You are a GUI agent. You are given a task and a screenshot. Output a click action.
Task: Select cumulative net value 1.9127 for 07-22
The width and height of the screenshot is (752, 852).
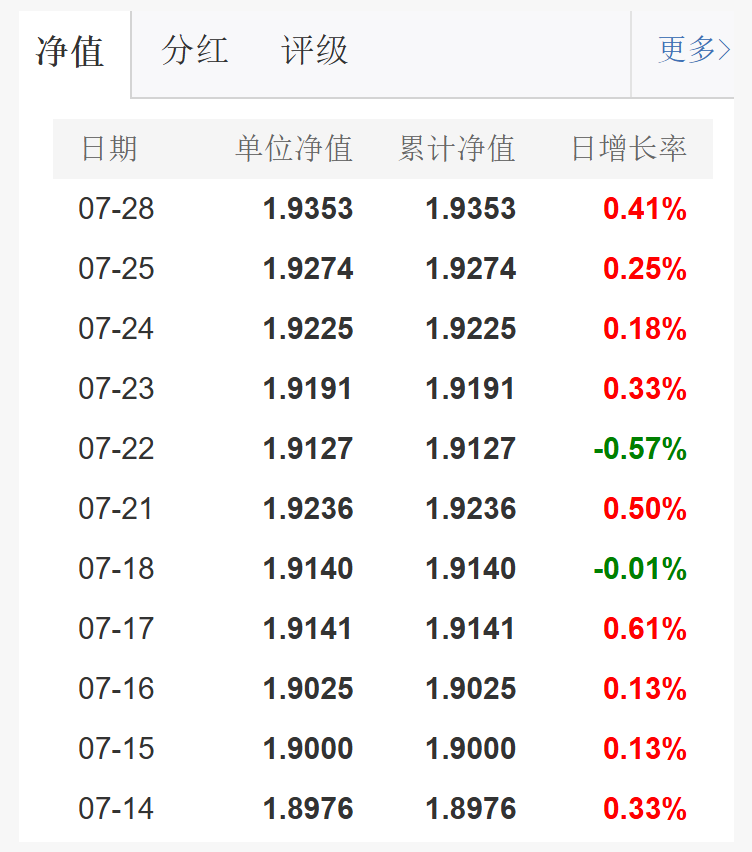pyautogui.click(x=471, y=448)
